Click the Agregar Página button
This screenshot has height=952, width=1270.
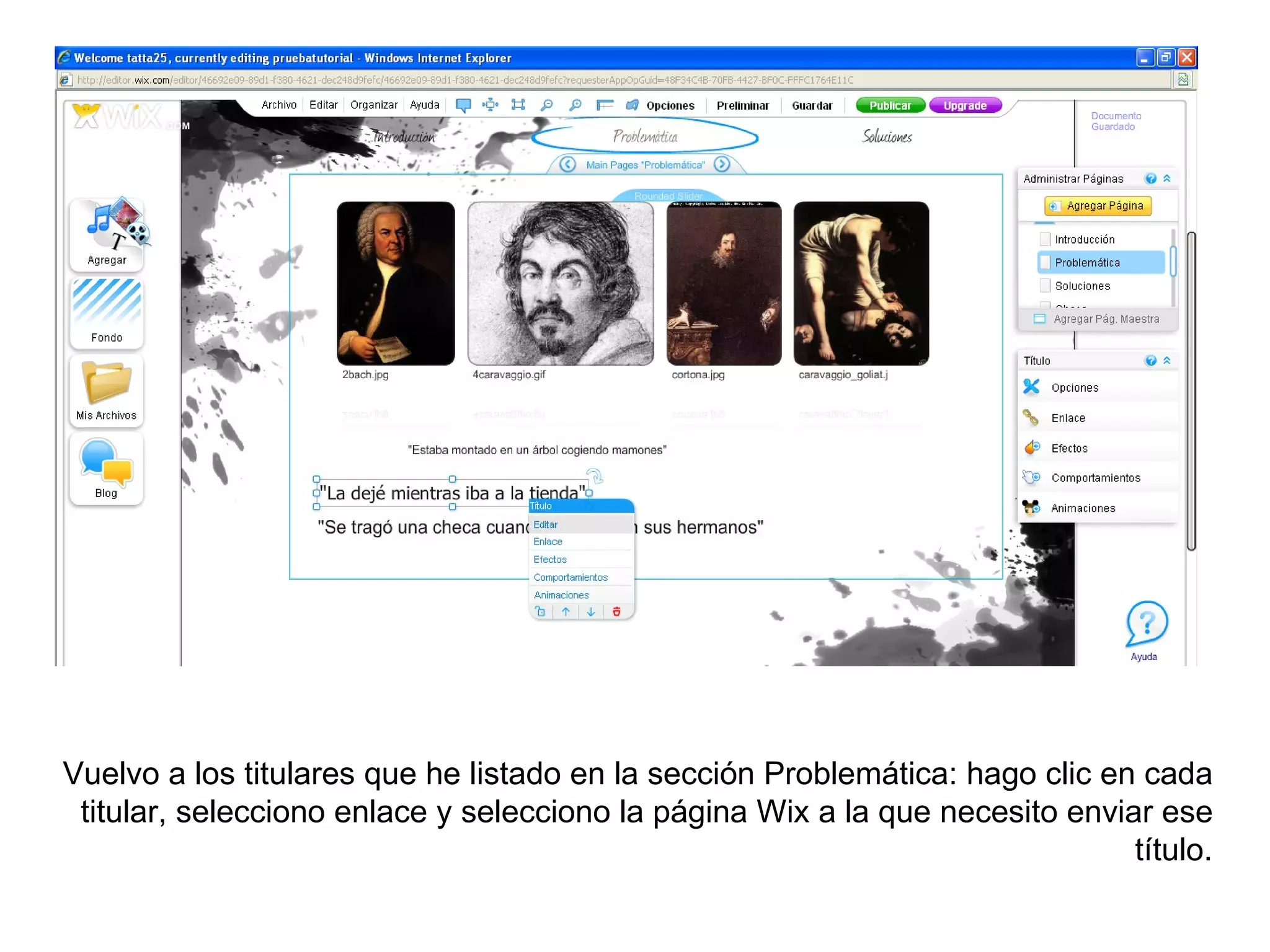(1098, 206)
